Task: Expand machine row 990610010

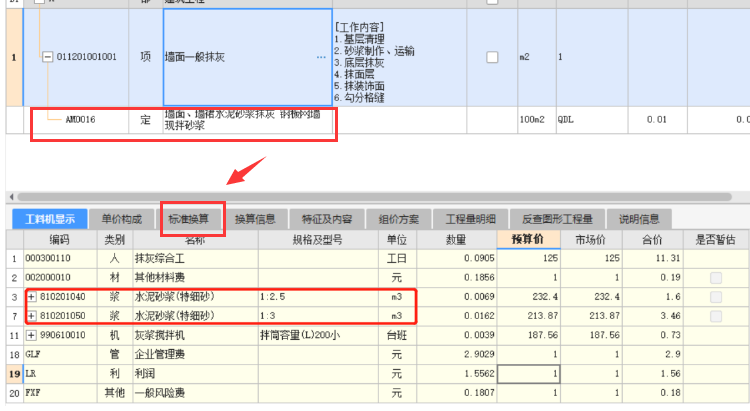Action: [31, 335]
